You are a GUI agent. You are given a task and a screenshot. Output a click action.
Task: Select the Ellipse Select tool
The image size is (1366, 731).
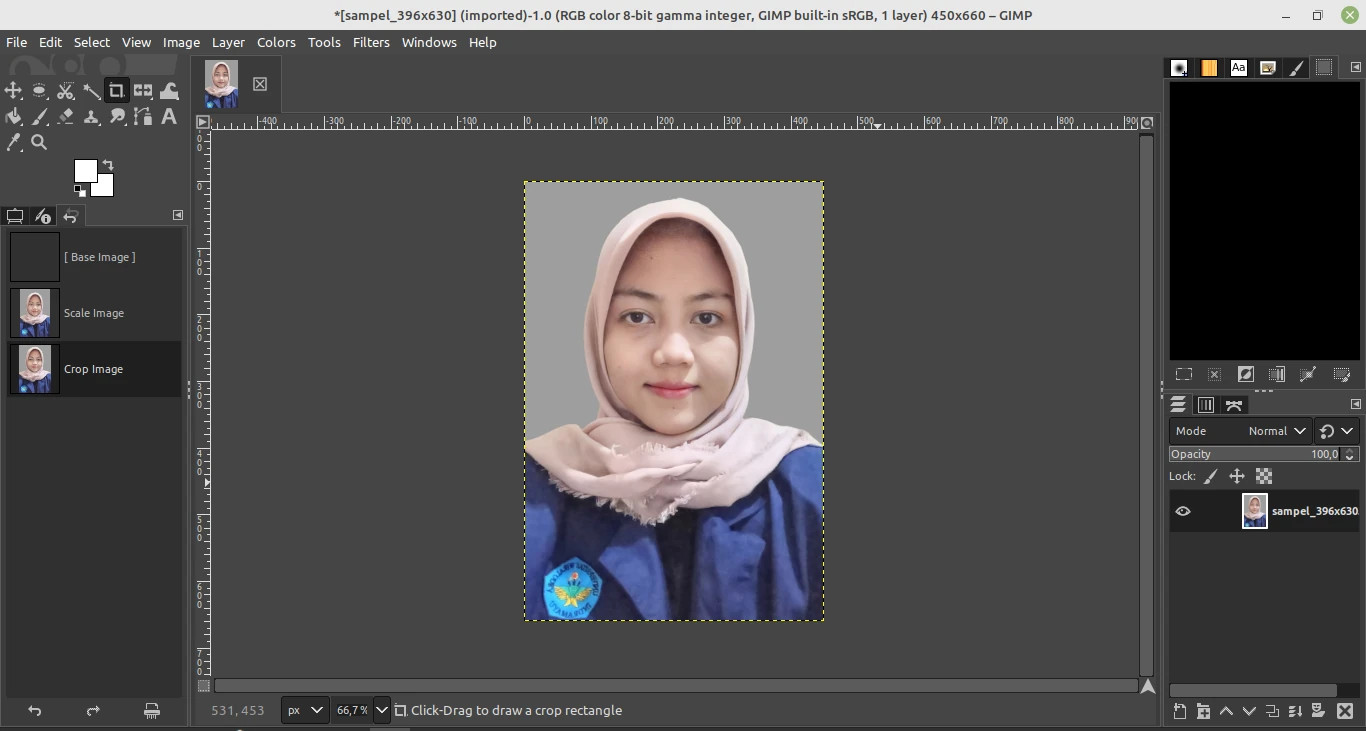tap(39, 91)
